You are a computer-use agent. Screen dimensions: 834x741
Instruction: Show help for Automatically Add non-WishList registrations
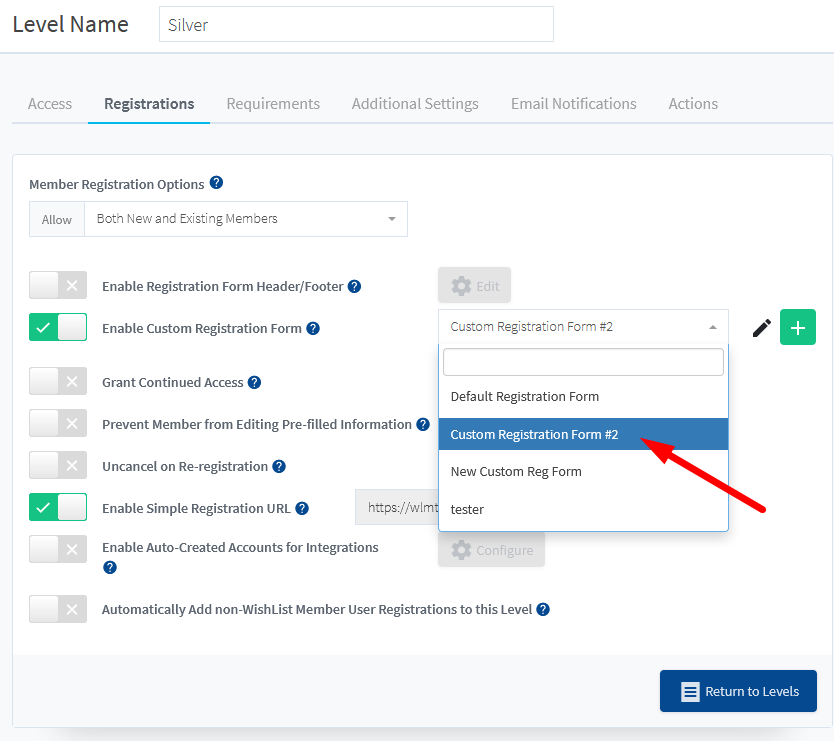tap(543, 609)
